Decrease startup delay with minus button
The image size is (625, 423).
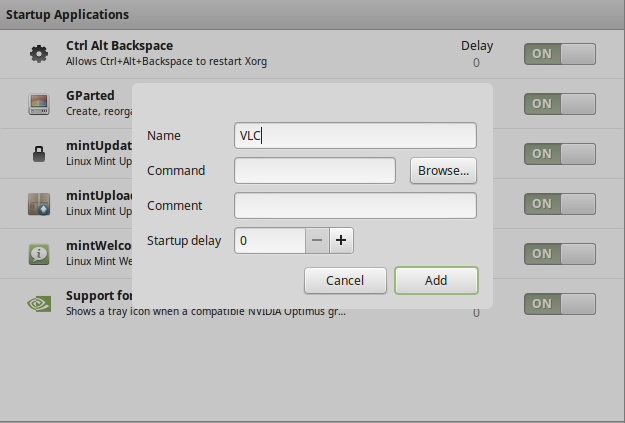(316, 241)
